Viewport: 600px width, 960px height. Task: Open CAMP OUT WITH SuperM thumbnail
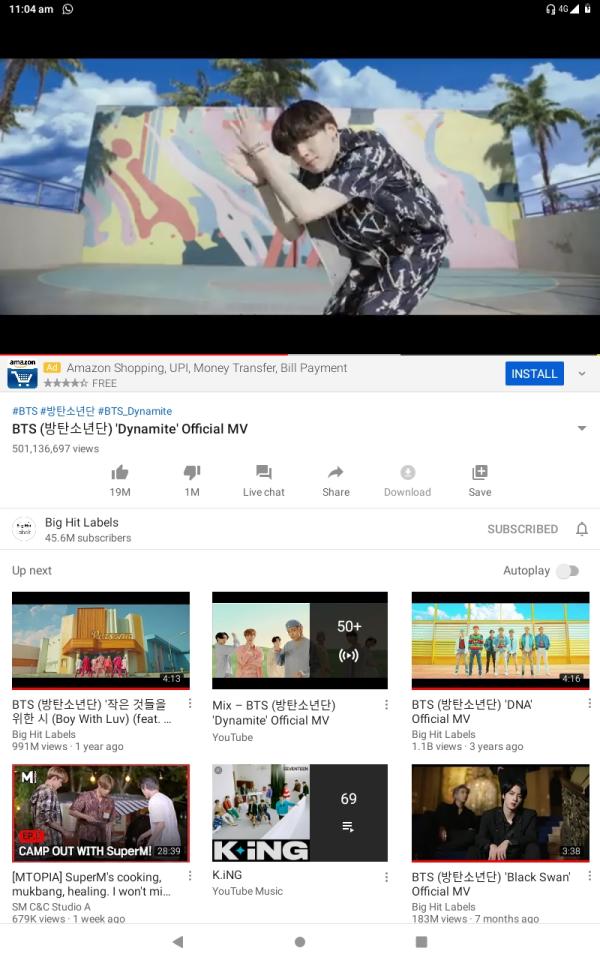coord(101,813)
